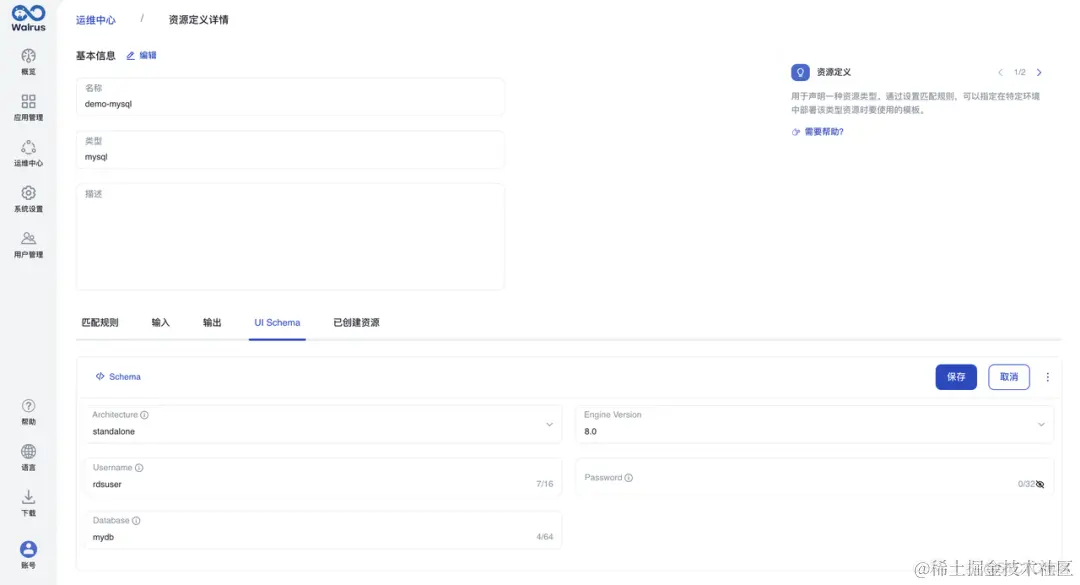1080x585 pixels.
Task: Click the 保存 save button
Action: 955,377
